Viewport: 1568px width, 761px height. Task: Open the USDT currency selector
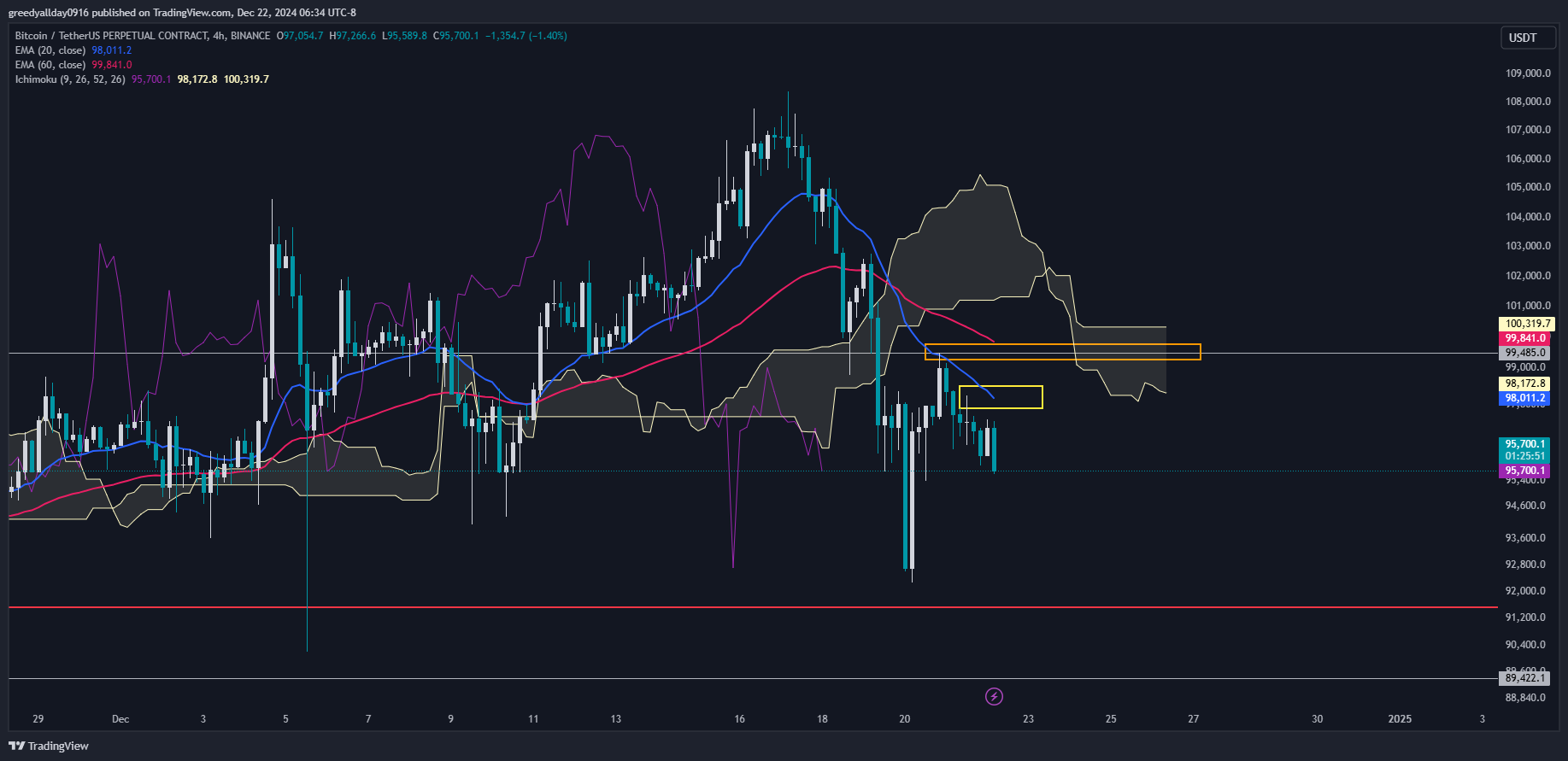(1529, 38)
